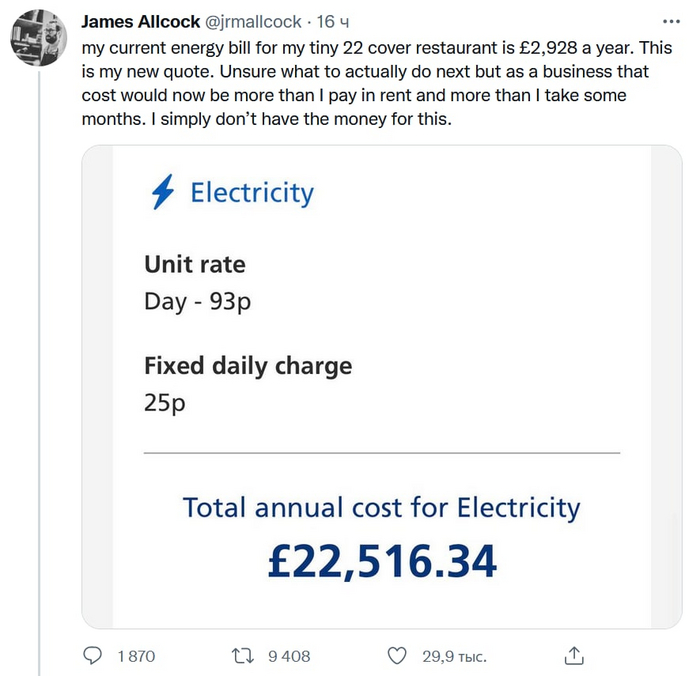Click "Total annual cost for Electricity" text
700x676 pixels.
(381, 508)
